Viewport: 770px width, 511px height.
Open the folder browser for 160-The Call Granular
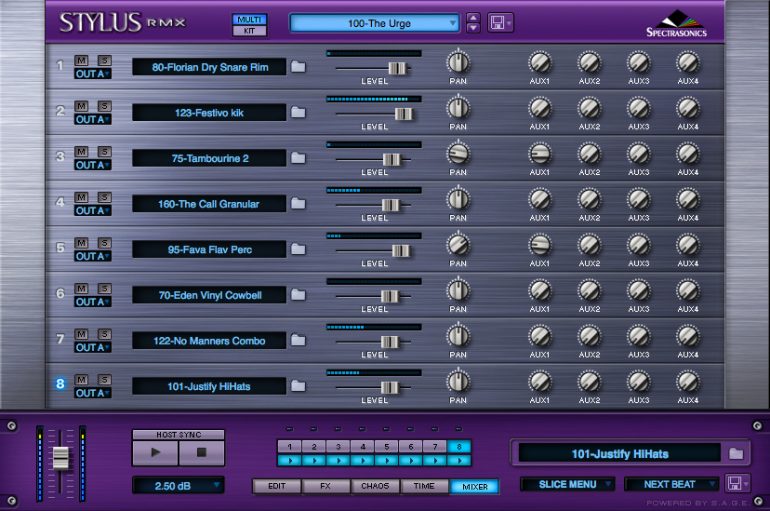298,204
